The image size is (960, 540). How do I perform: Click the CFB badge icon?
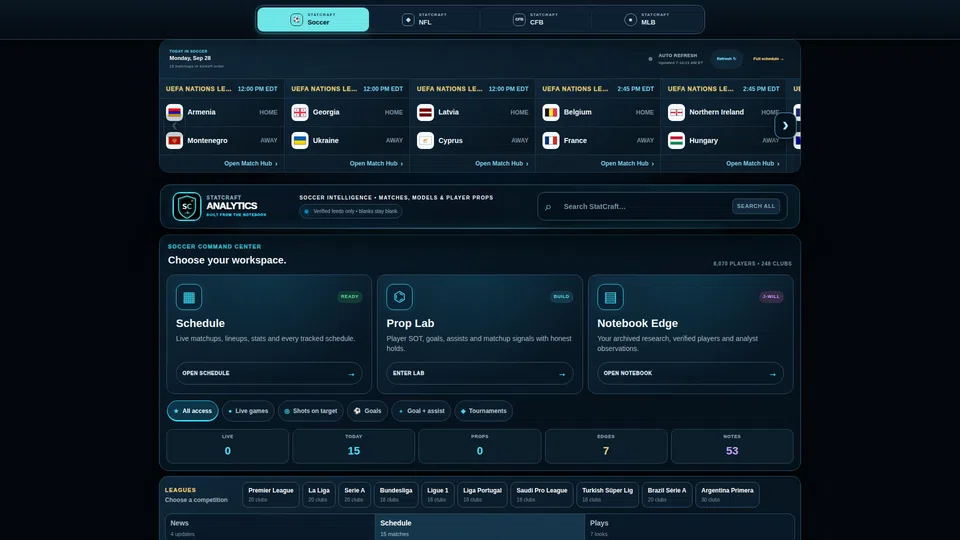click(x=519, y=20)
